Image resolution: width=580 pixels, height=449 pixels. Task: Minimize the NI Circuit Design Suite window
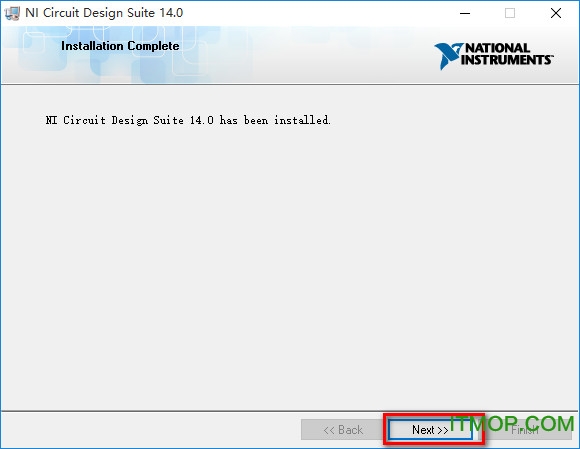pyautogui.click(x=465, y=13)
